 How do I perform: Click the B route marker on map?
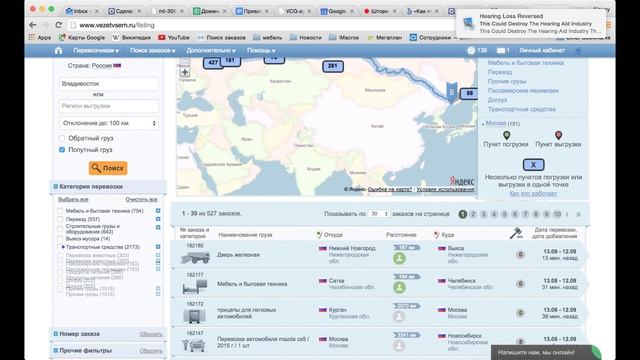coord(452,92)
